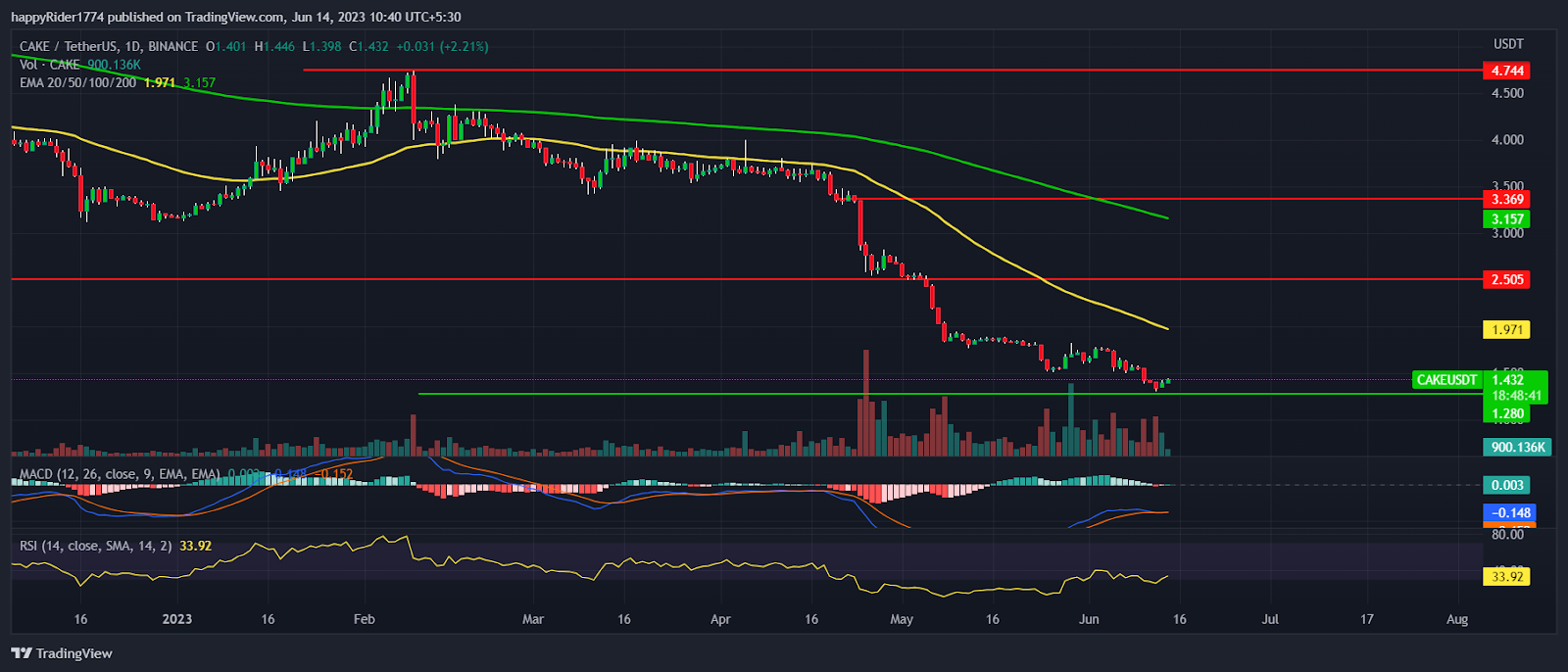The image size is (1568, 672).
Task: Click the 4.500 price scale value
Action: 1507,93
